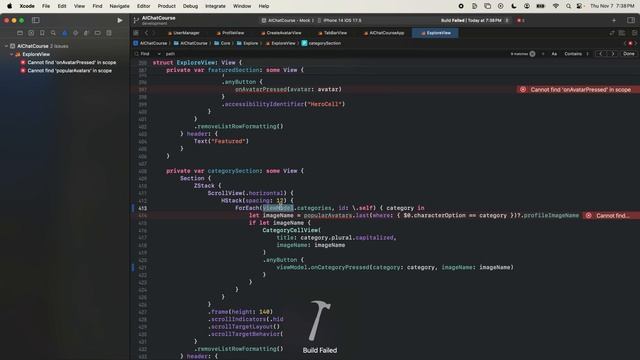The height and width of the screenshot is (360, 640).
Task: Click the red error count badge in toolbar
Action: pyautogui.click(x=521, y=20)
